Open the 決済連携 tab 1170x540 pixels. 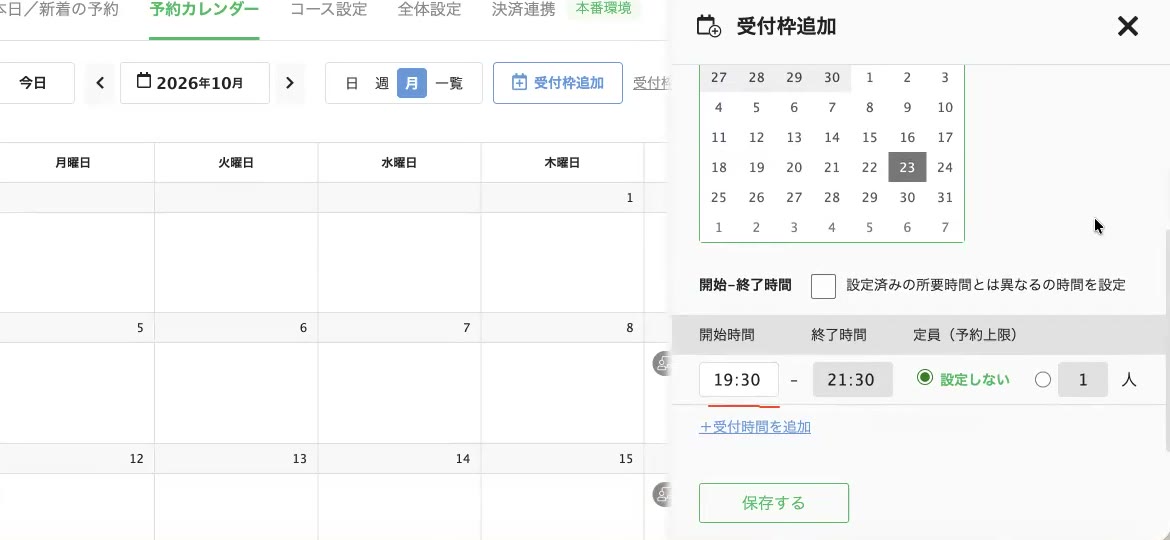point(524,10)
